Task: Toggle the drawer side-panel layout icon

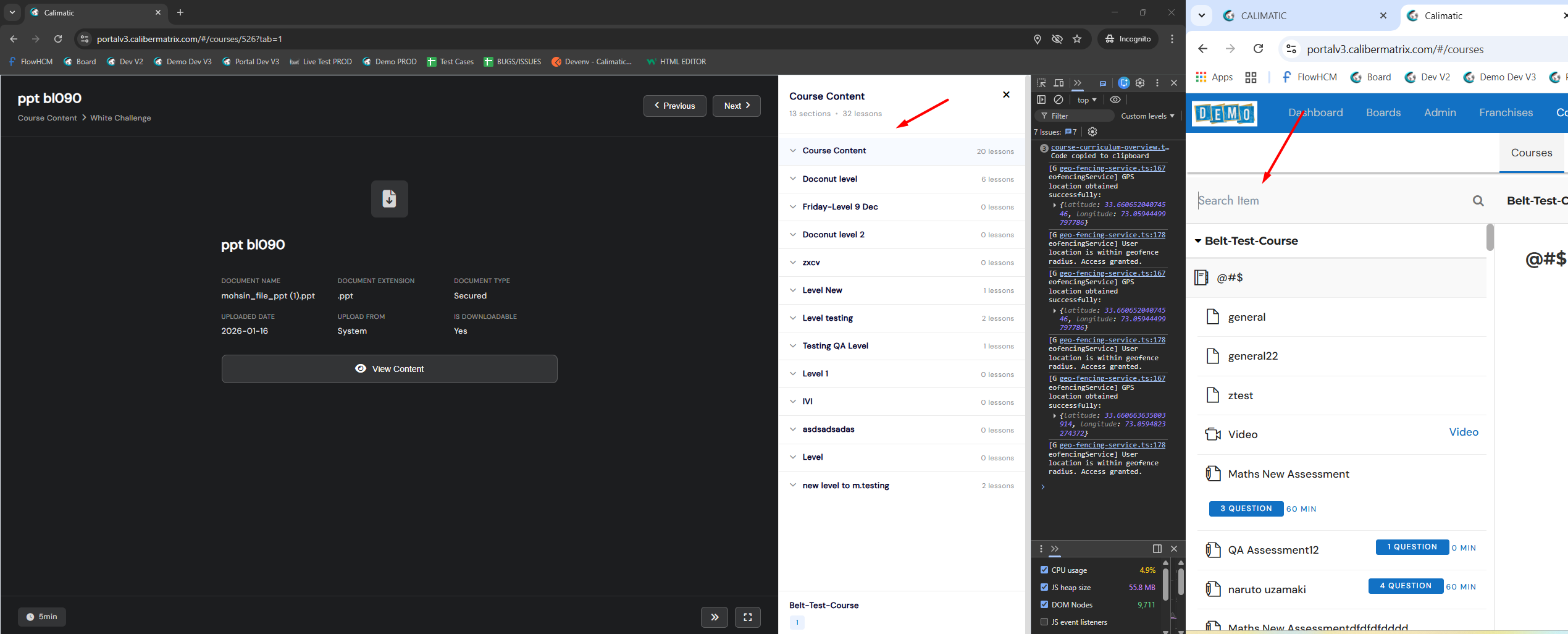Action: 1157,549
